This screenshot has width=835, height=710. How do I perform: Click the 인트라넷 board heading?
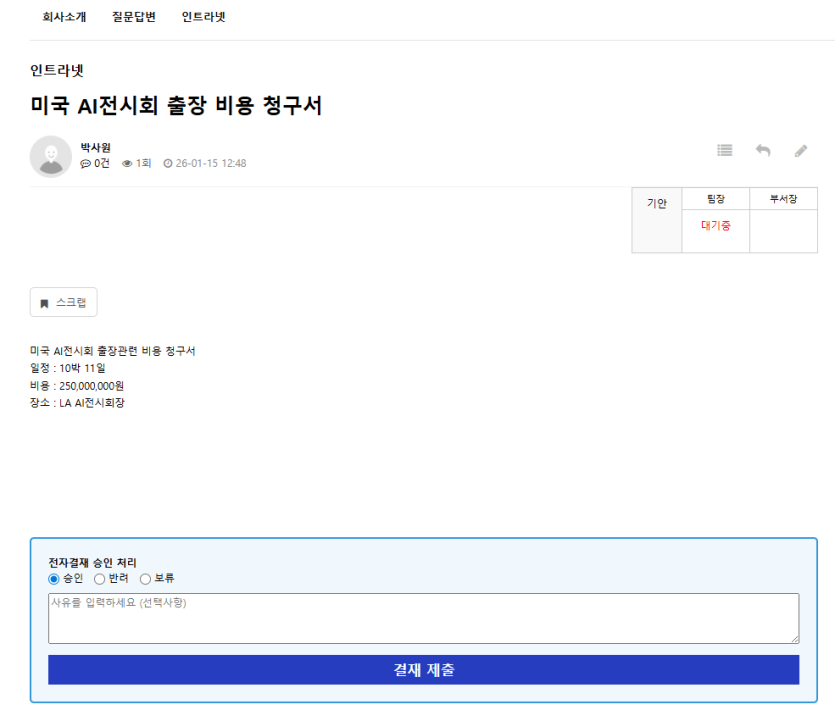(56, 70)
